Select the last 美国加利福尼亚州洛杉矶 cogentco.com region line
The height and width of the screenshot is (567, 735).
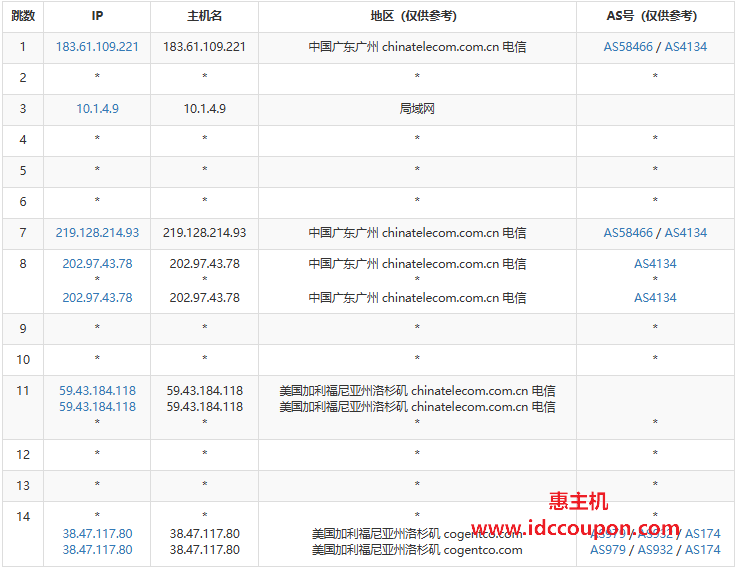[417, 550]
